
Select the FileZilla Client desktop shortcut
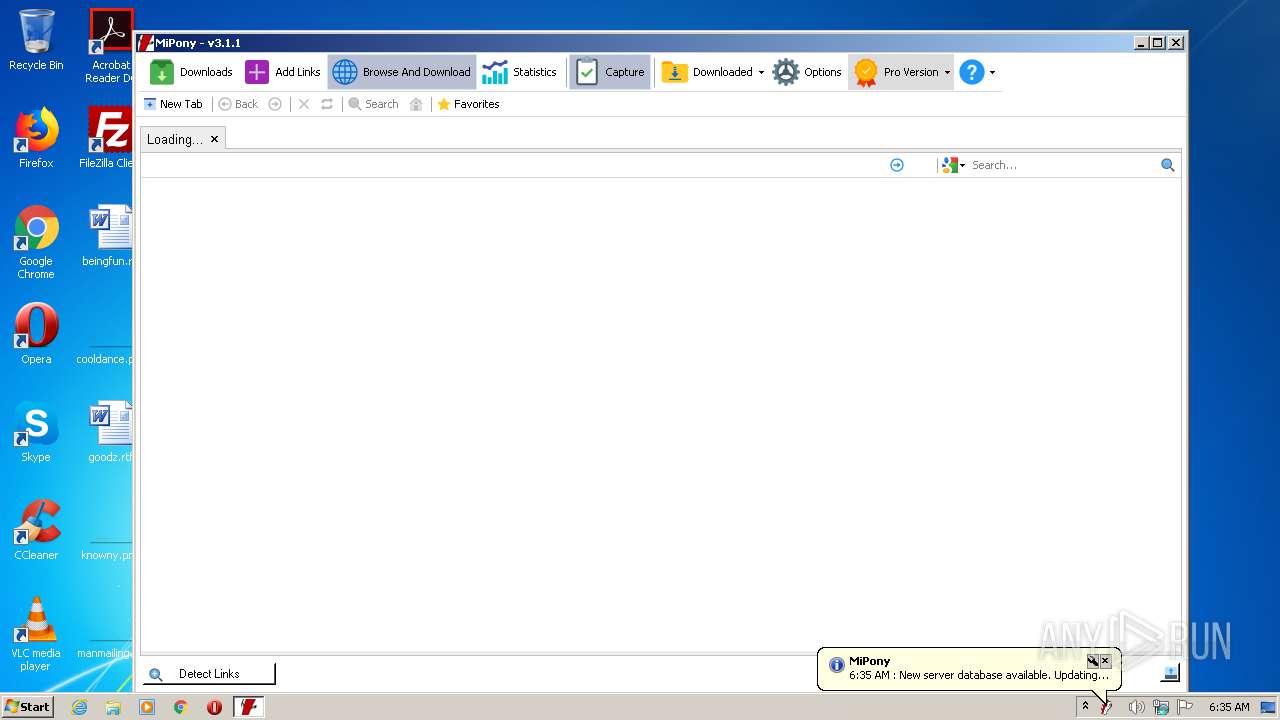108,138
